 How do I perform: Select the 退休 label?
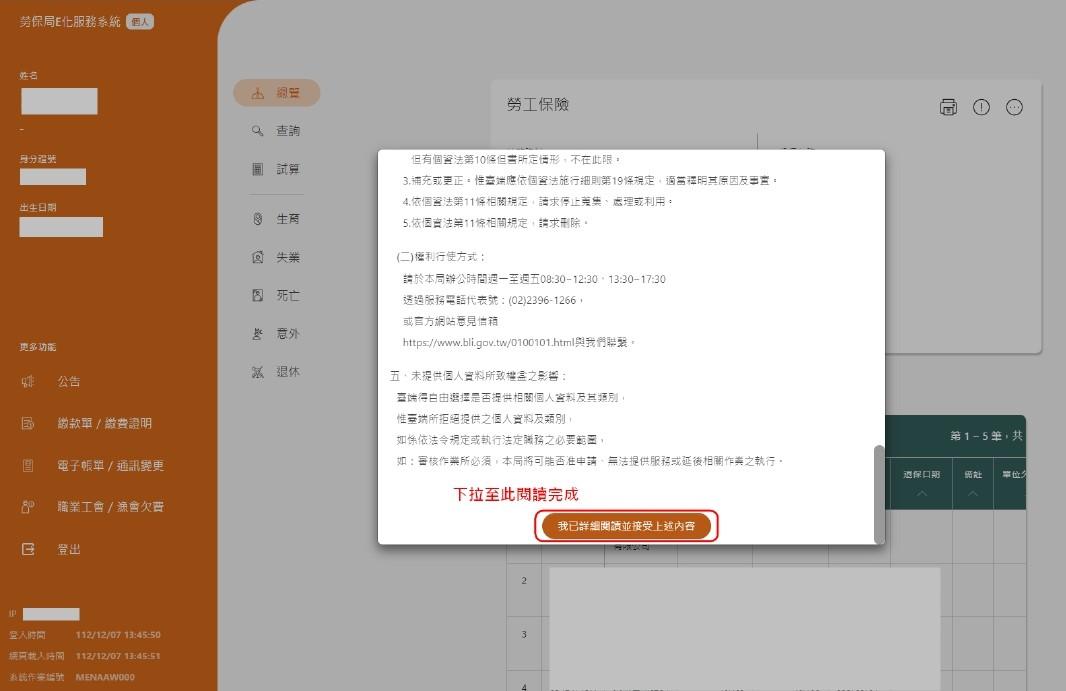click(x=288, y=371)
